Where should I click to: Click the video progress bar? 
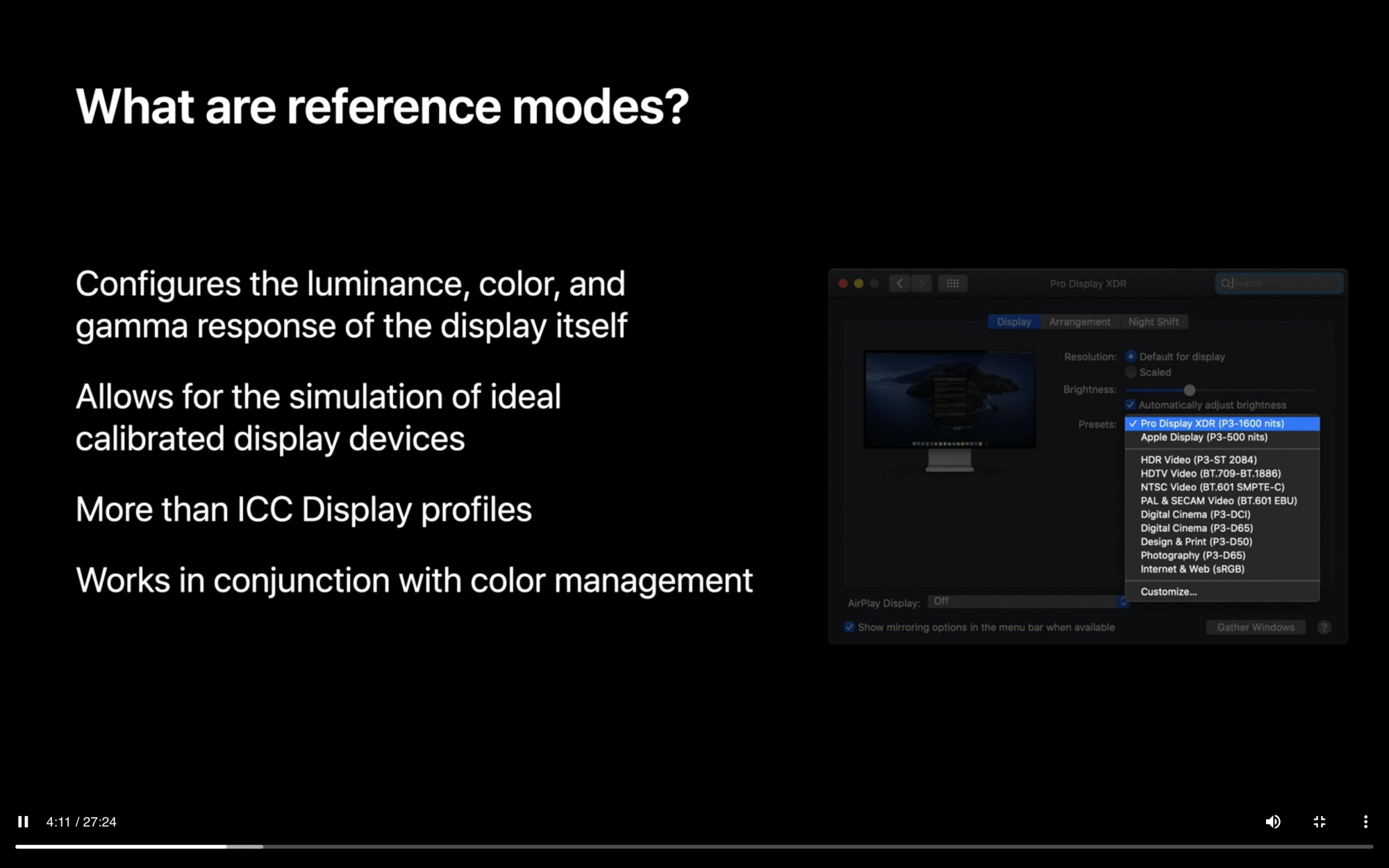tap(694, 846)
